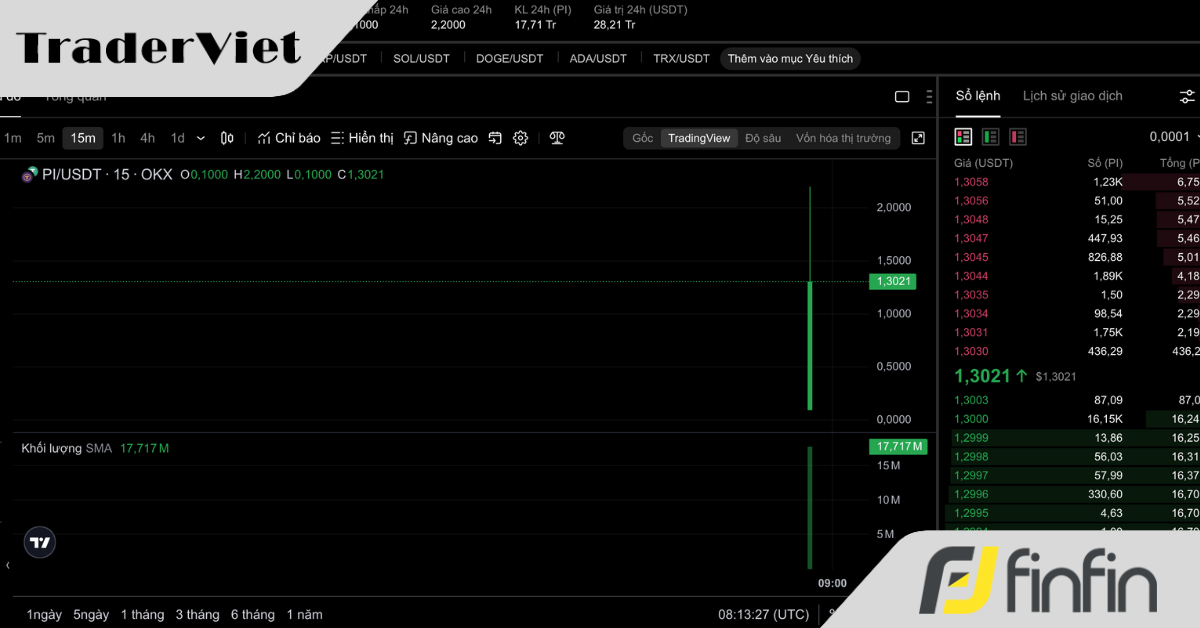Select the Độ sâu depth chart tab
The image size is (1200, 628).
coord(763,138)
